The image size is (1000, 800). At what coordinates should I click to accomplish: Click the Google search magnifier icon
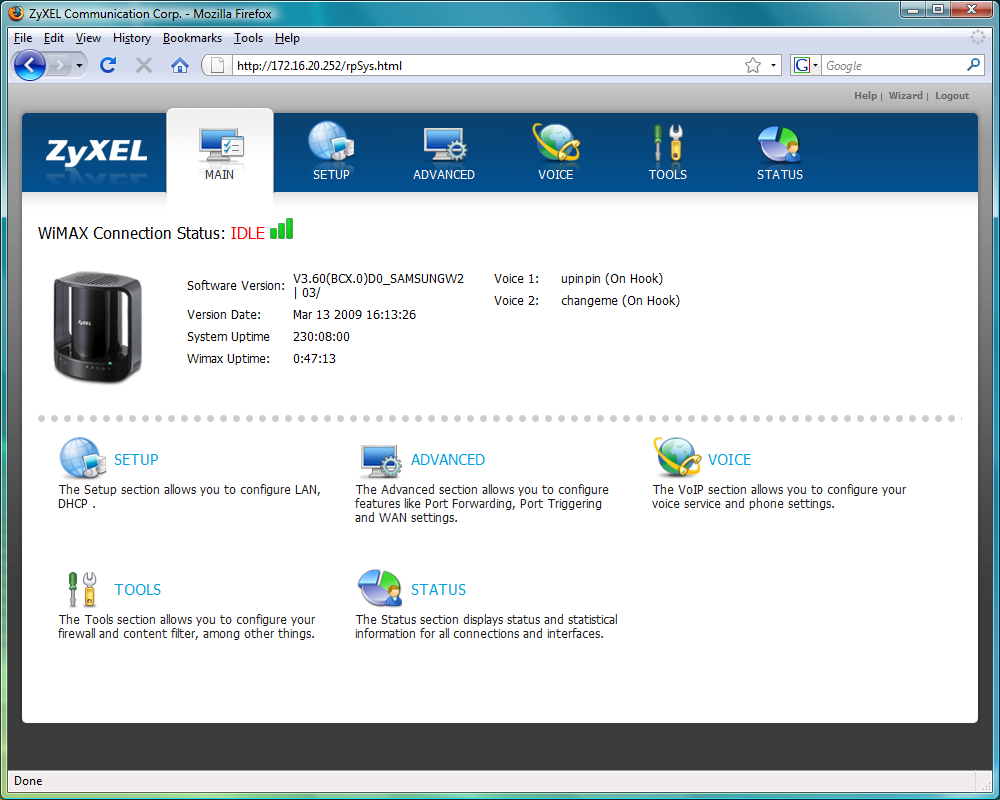pyautogui.click(x=973, y=64)
